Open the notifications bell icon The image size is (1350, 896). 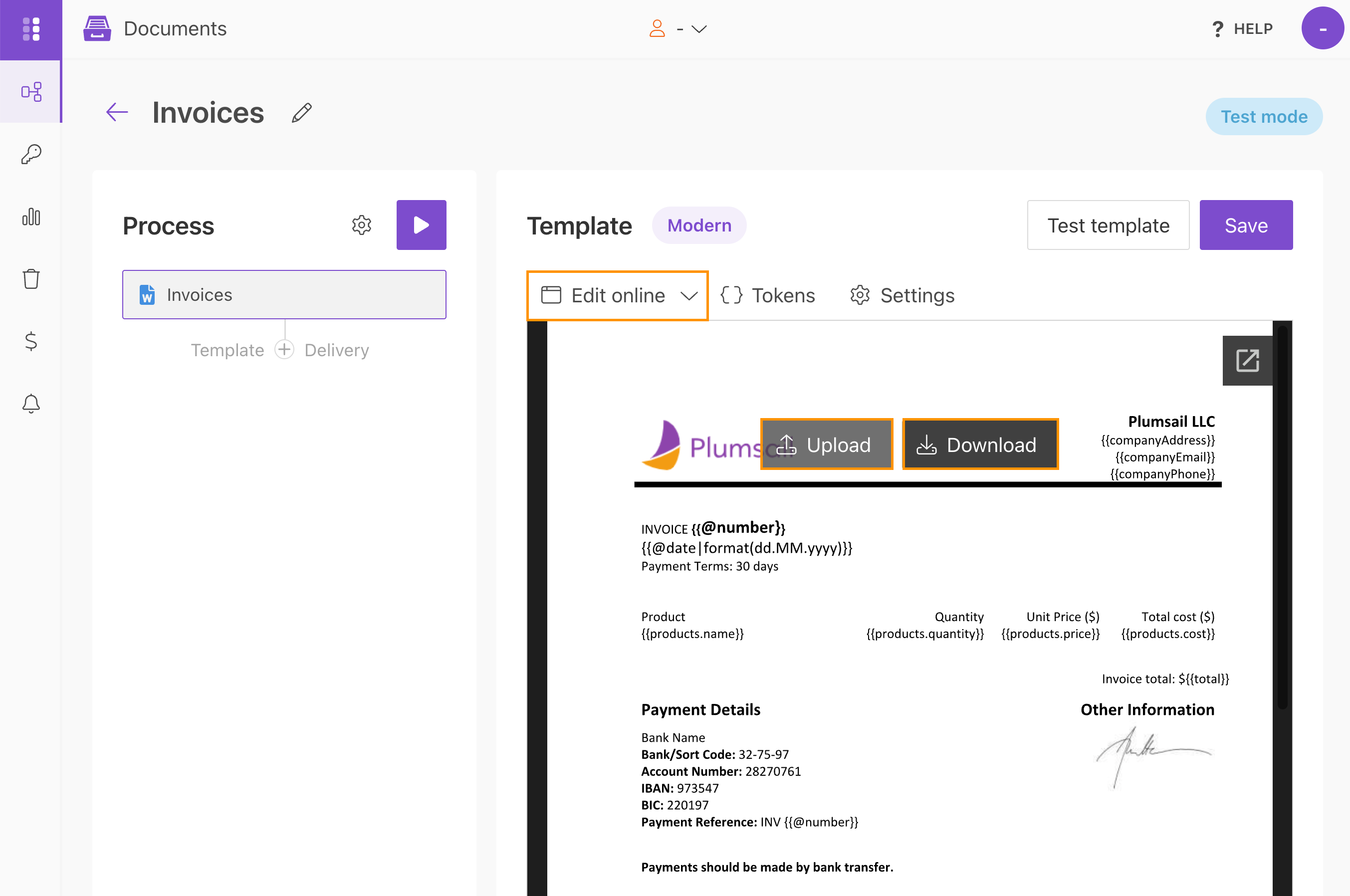tap(31, 404)
